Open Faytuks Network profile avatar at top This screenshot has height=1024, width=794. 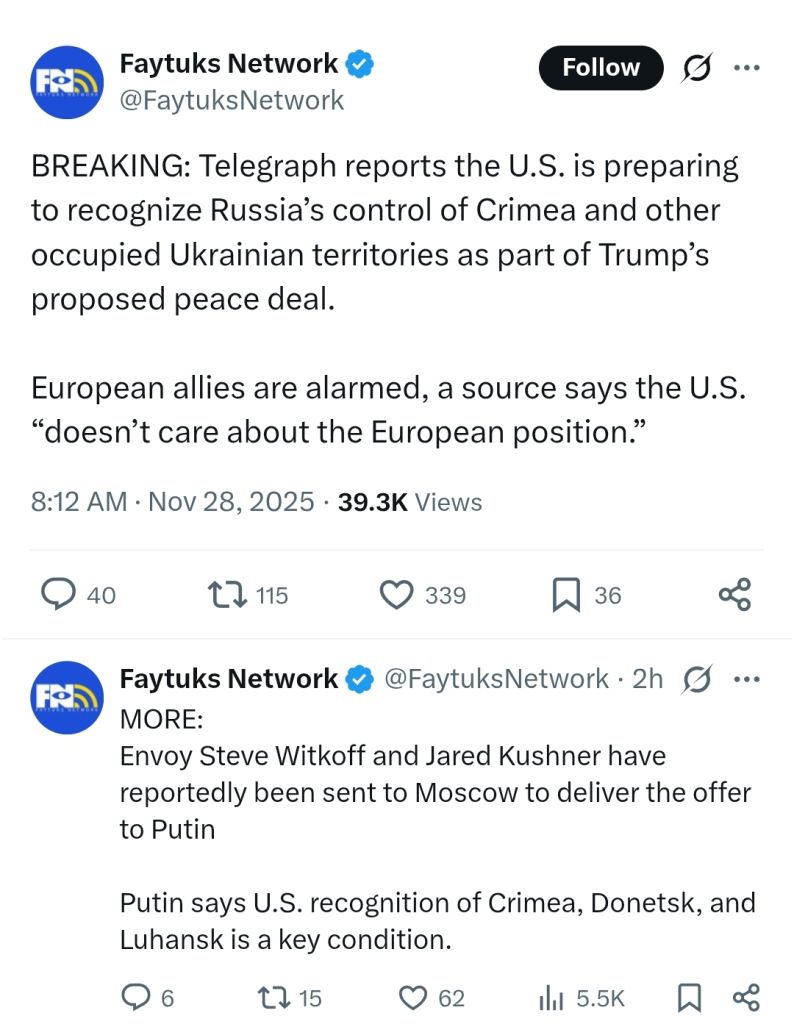click(67, 82)
